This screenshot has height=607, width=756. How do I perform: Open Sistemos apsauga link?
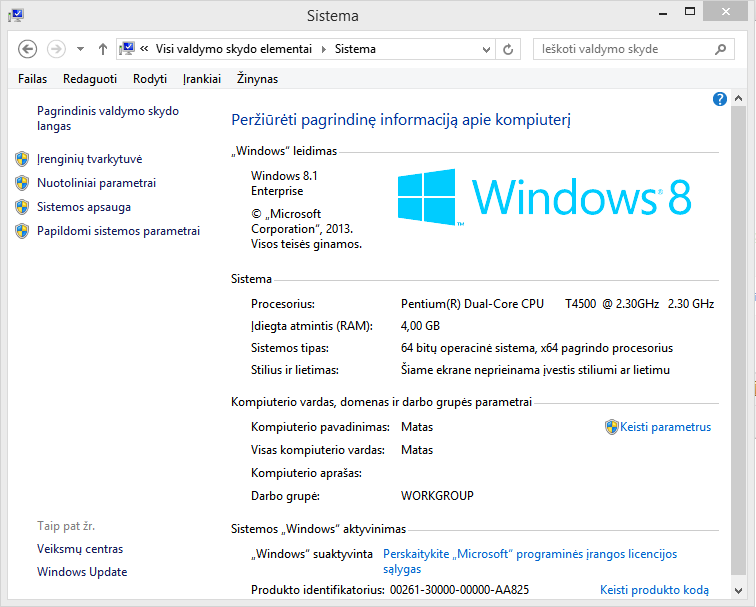(x=84, y=207)
